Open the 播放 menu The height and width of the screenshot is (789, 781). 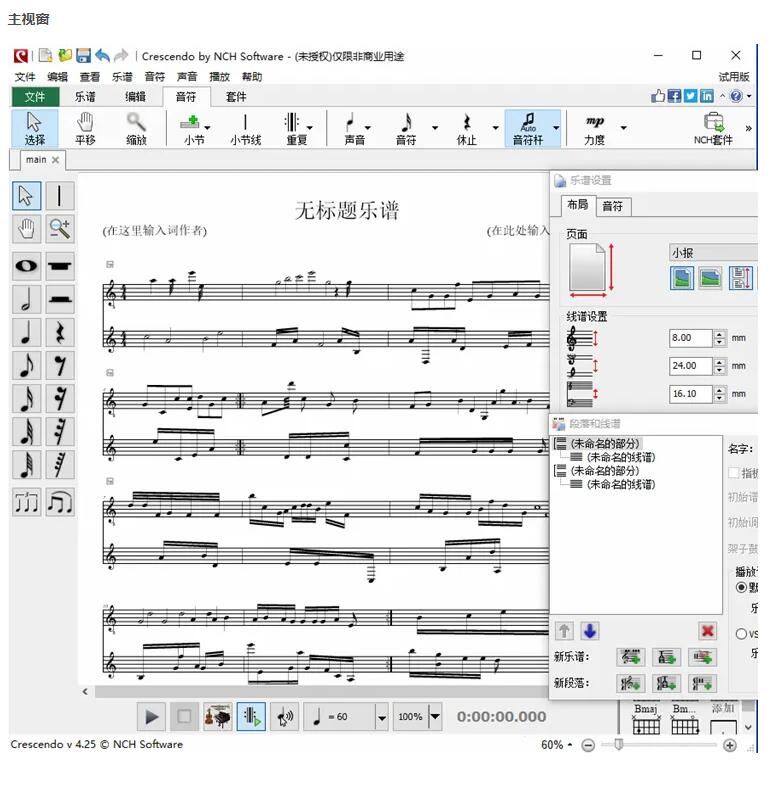point(219,77)
